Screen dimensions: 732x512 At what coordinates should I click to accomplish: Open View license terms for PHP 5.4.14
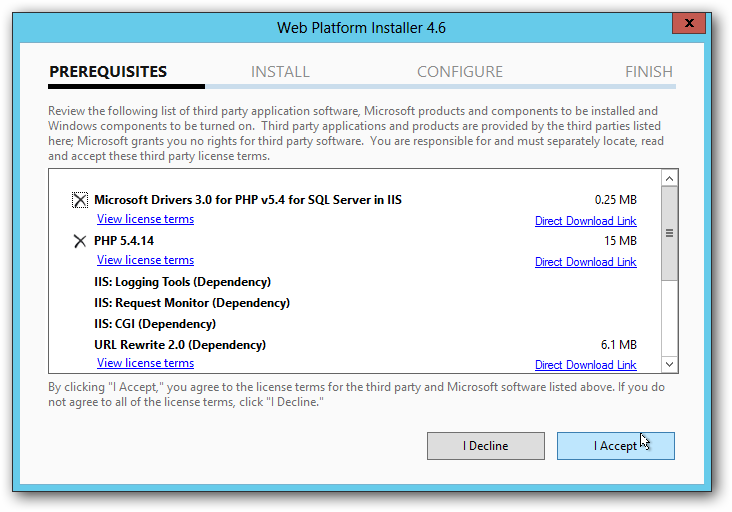coord(145,260)
